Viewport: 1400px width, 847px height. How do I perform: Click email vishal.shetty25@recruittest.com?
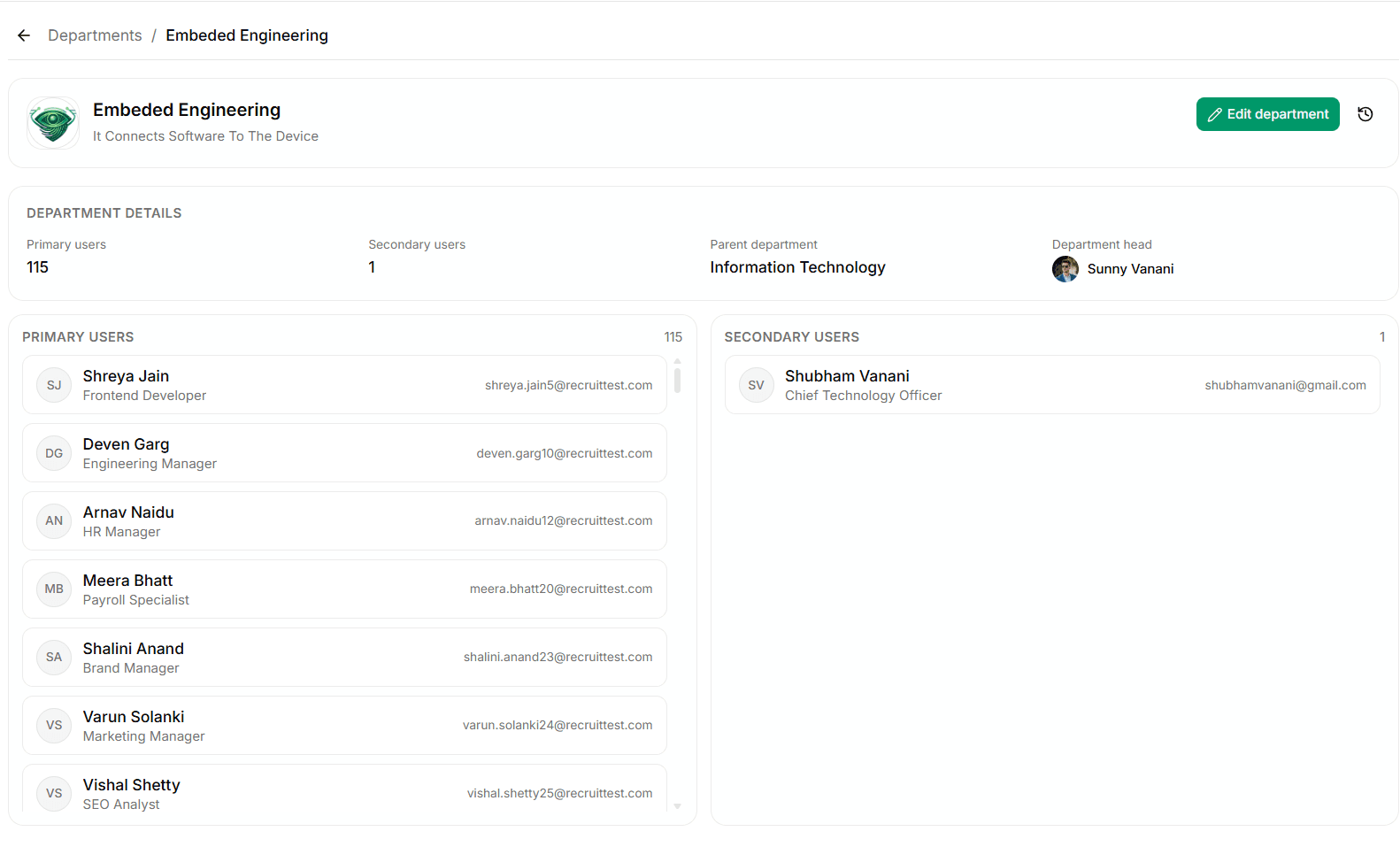(x=560, y=793)
